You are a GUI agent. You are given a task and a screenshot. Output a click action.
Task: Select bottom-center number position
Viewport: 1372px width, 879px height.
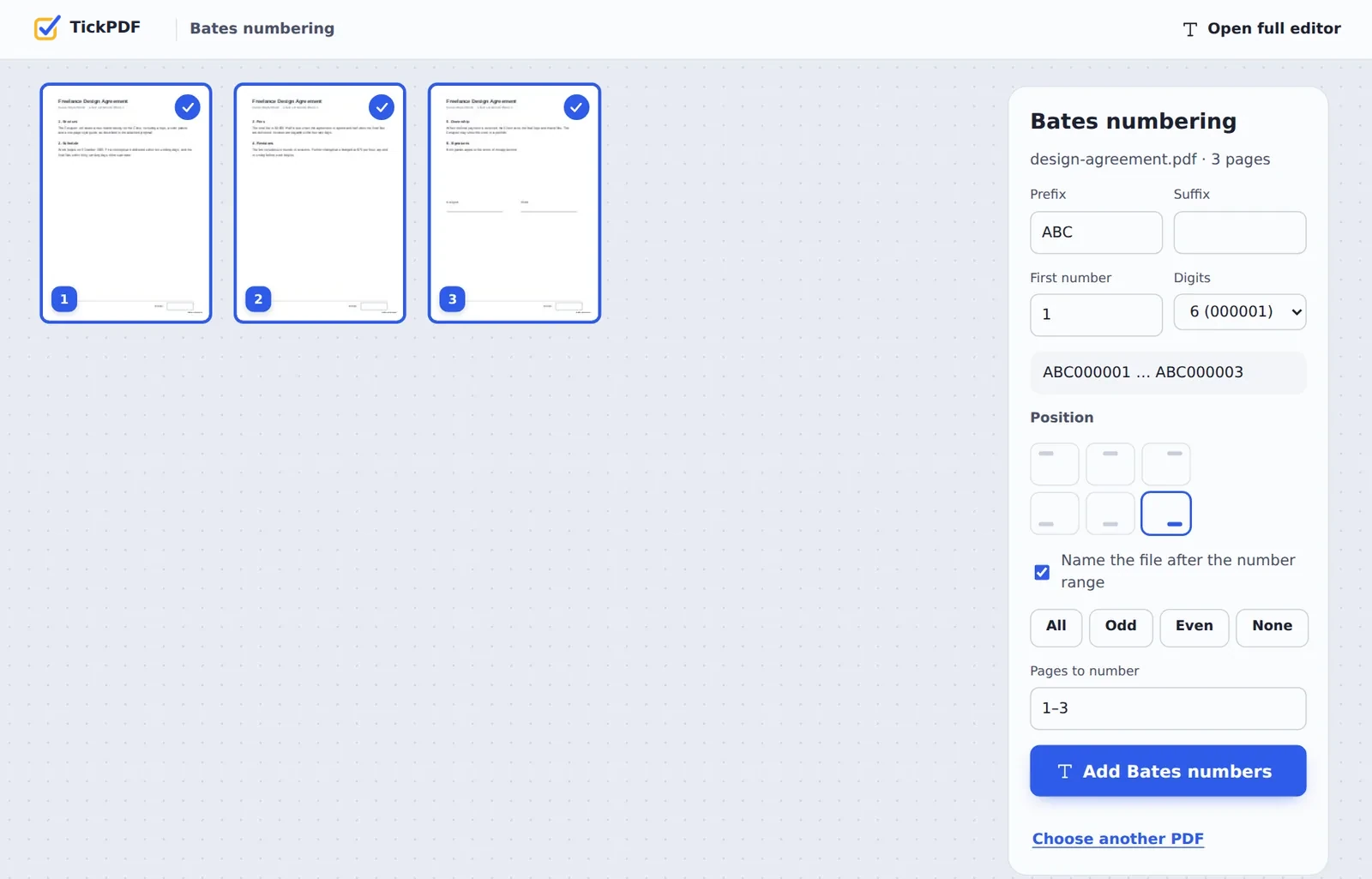[1110, 513]
